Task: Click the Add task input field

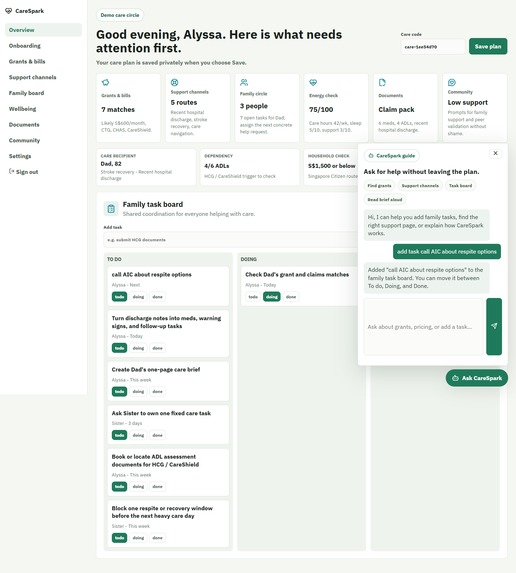Action: click(x=231, y=240)
